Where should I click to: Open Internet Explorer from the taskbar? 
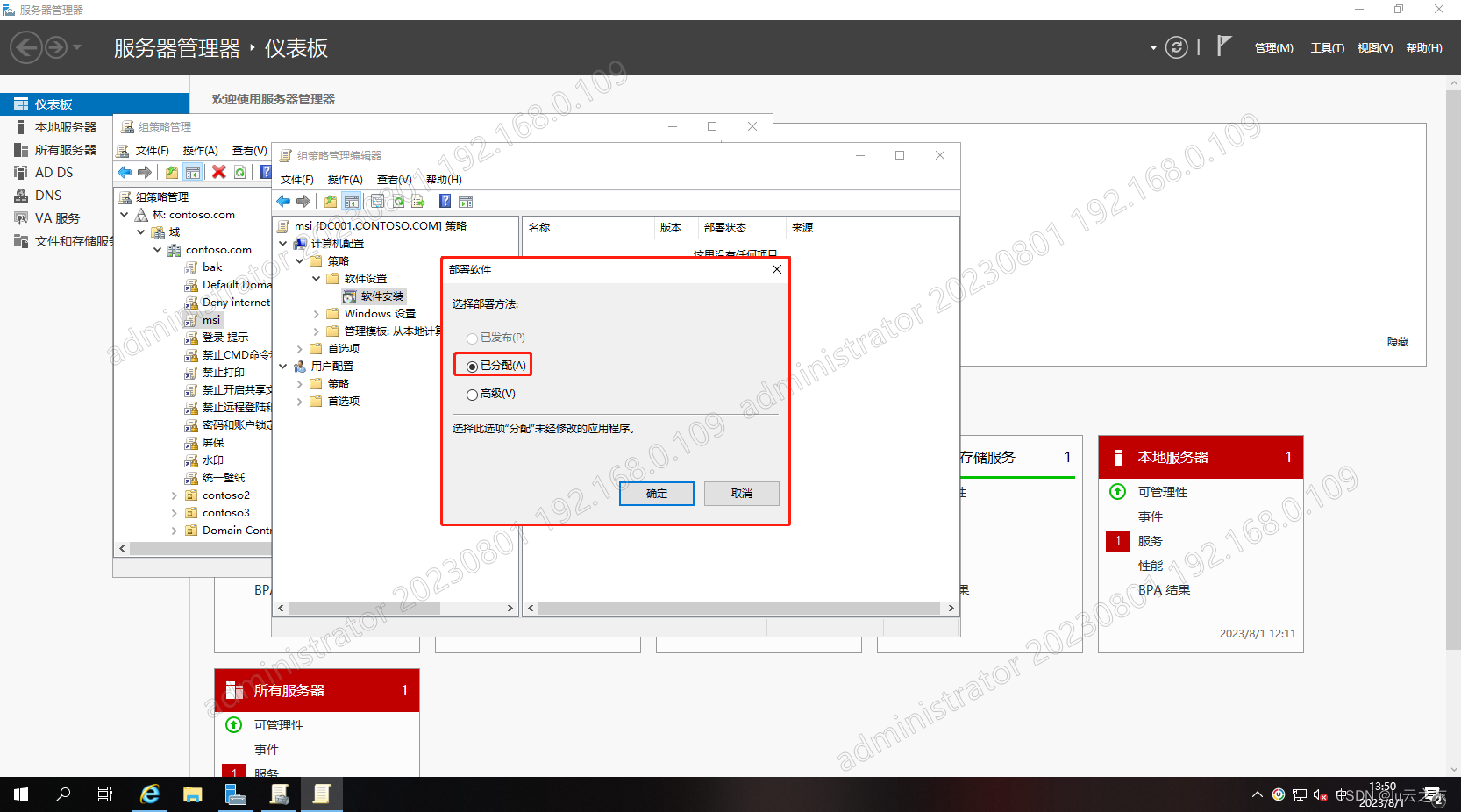[x=149, y=794]
